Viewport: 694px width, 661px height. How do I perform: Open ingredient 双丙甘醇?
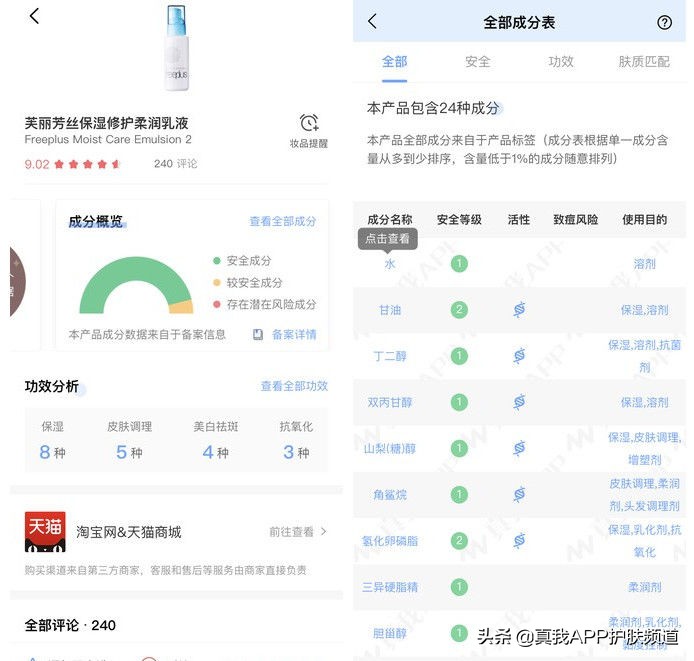pos(389,402)
